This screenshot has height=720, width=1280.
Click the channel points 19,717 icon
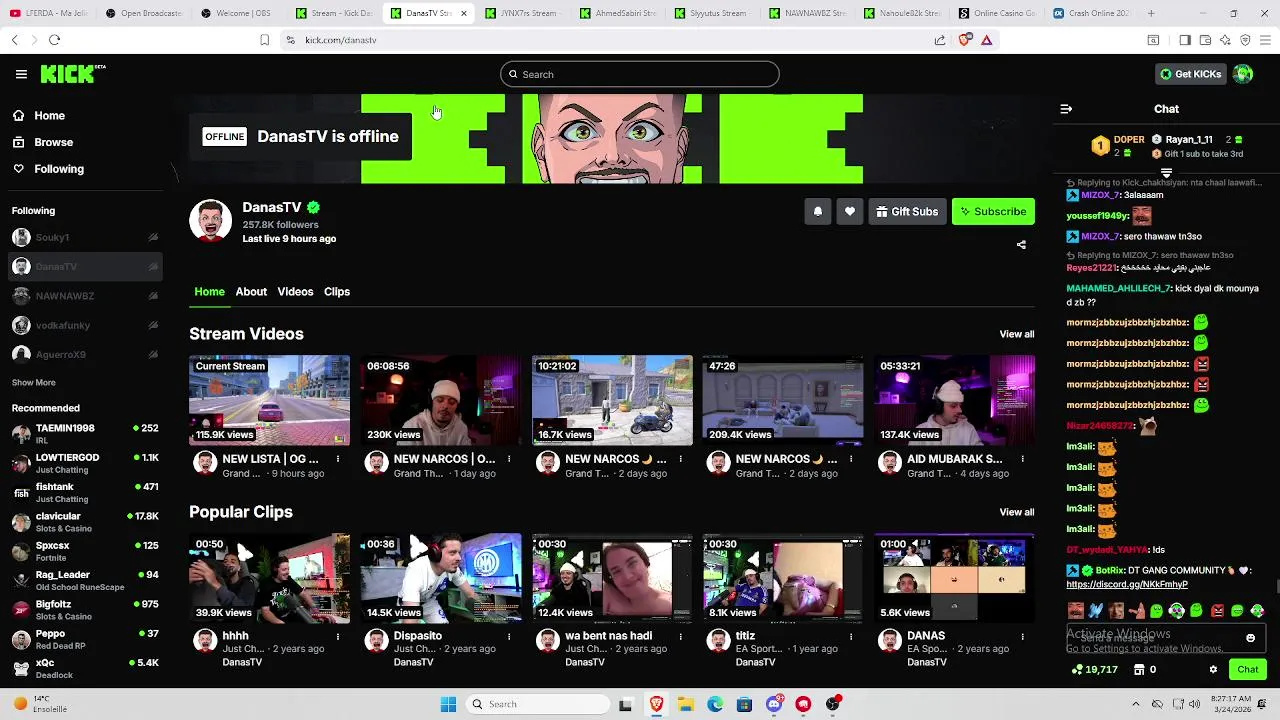1077,670
